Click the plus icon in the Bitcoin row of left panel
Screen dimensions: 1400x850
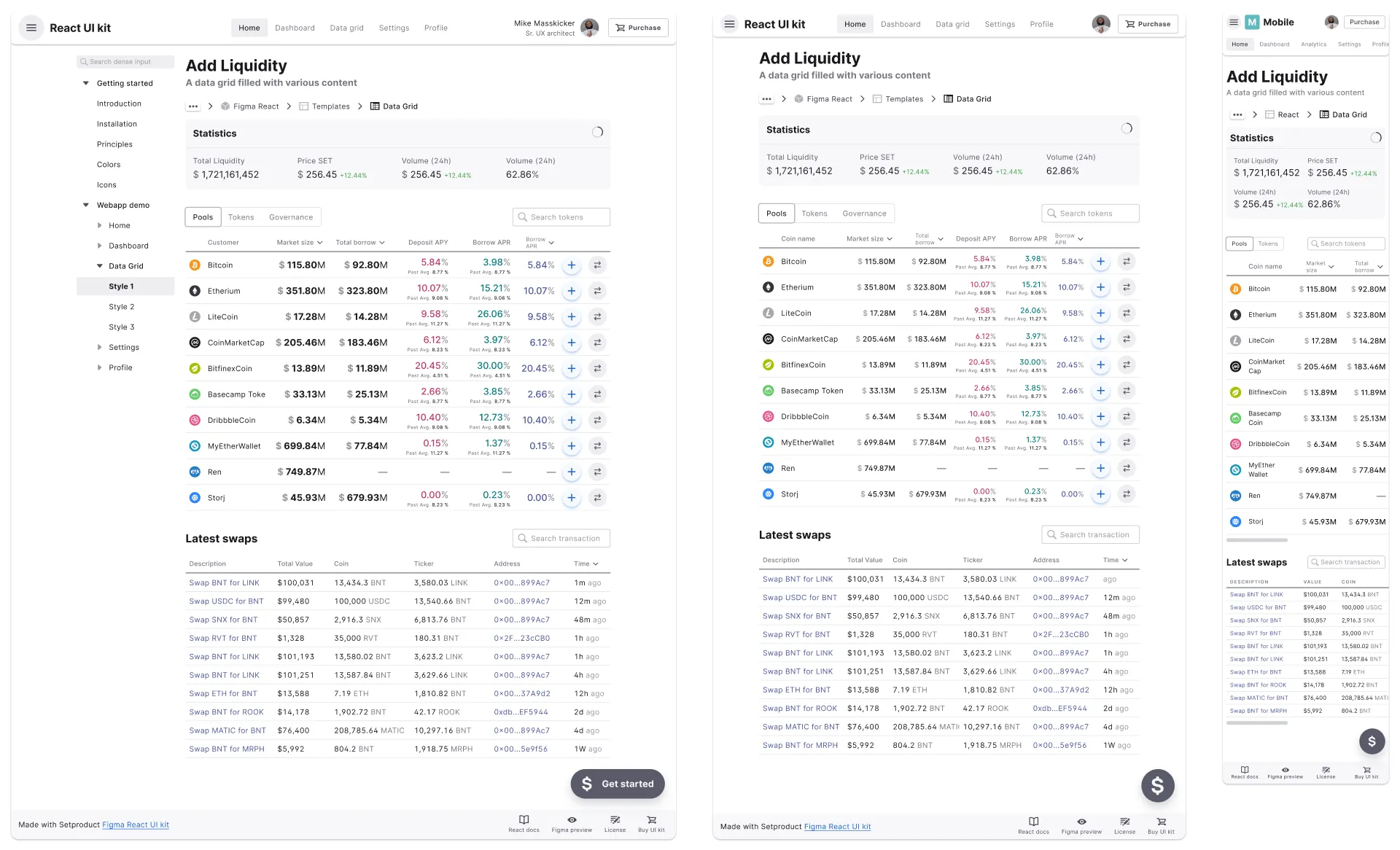pos(572,265)
